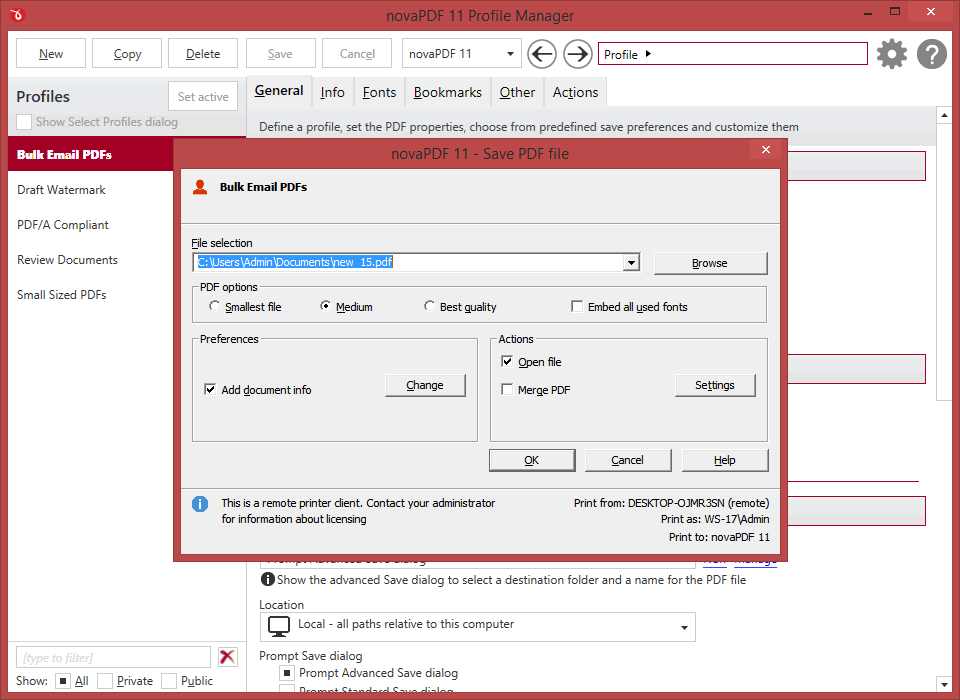
Task: Click the type to filter field
Action: (113, 657)
